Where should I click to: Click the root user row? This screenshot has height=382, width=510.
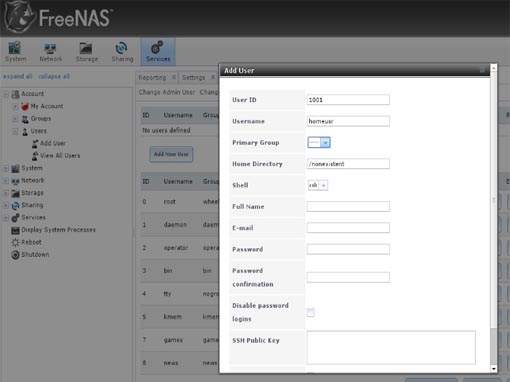(x=180, y=202)
